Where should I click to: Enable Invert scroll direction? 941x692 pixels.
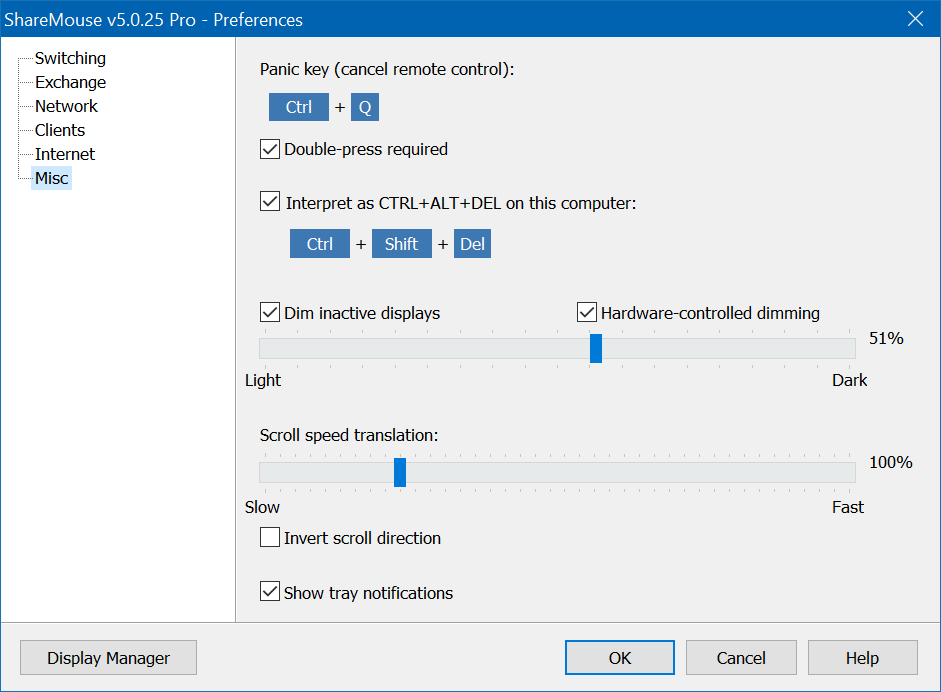coord(269,538)
